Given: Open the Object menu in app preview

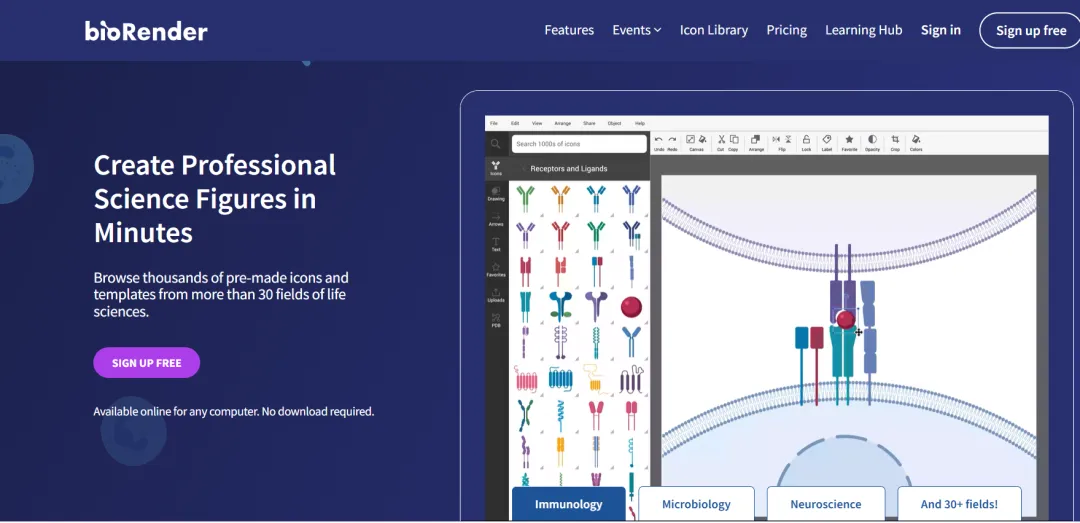Looking at the screenshot, I should [614, 123].
